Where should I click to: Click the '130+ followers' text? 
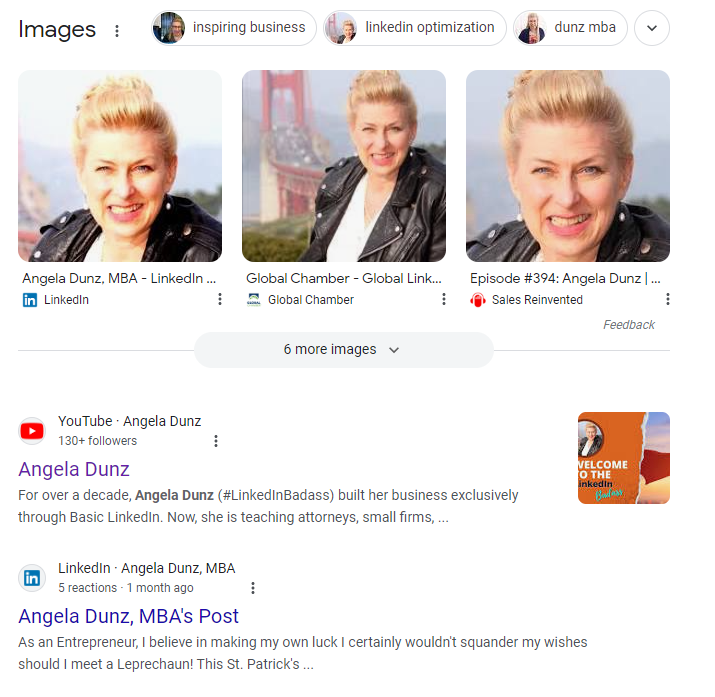coord(97,441)
